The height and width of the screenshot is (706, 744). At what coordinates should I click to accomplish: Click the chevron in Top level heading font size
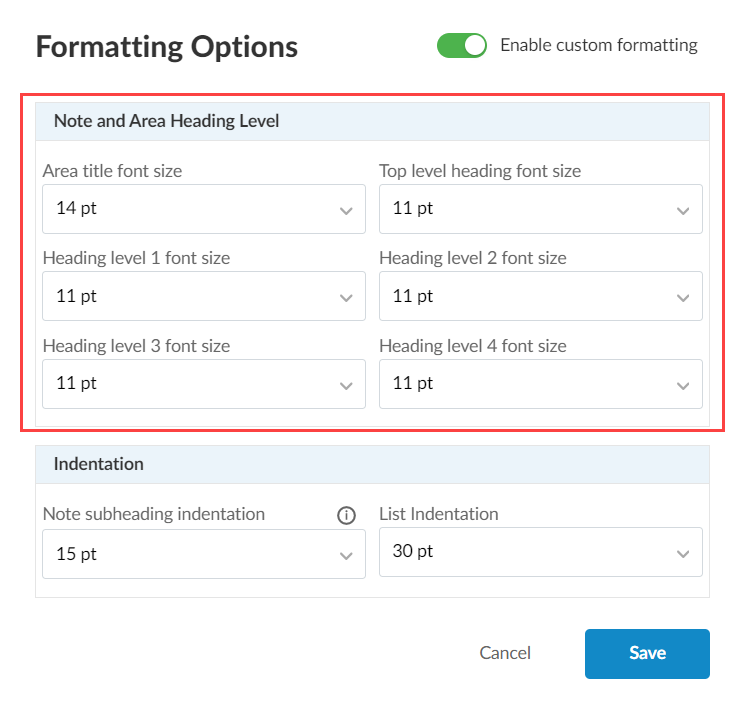683,210
